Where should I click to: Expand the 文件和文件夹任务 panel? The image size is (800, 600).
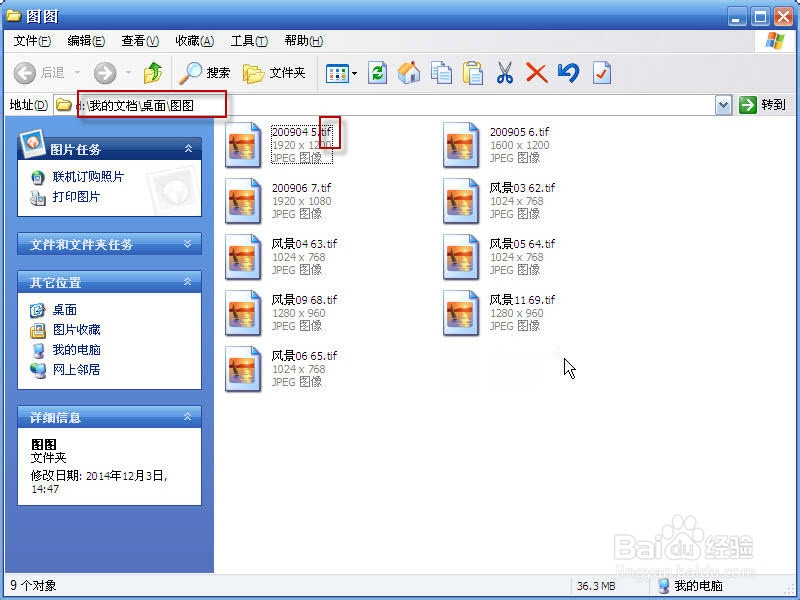coord(188,244)
